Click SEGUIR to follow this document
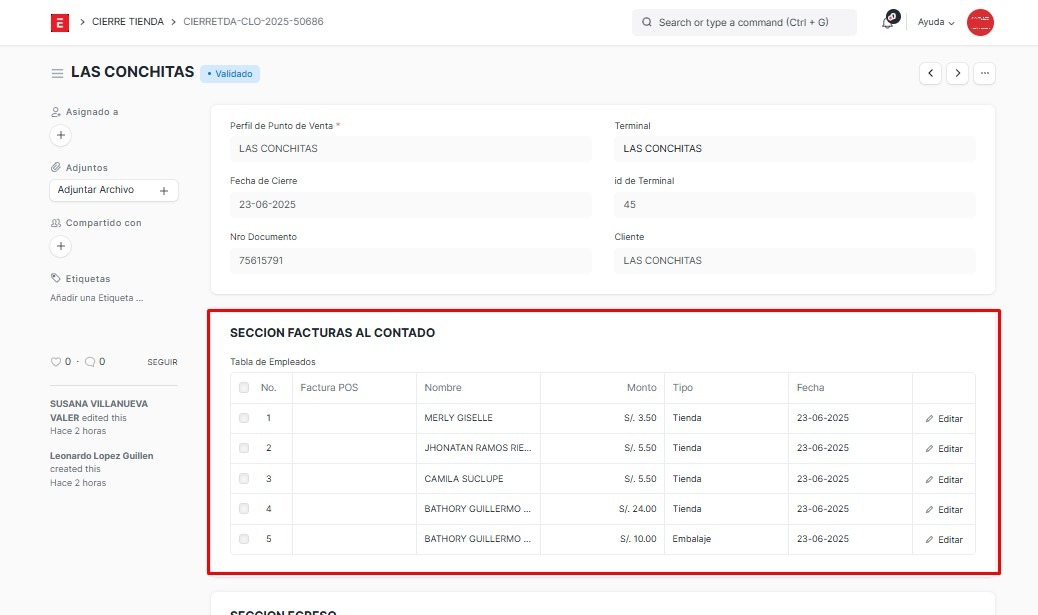 coord(162,362)
